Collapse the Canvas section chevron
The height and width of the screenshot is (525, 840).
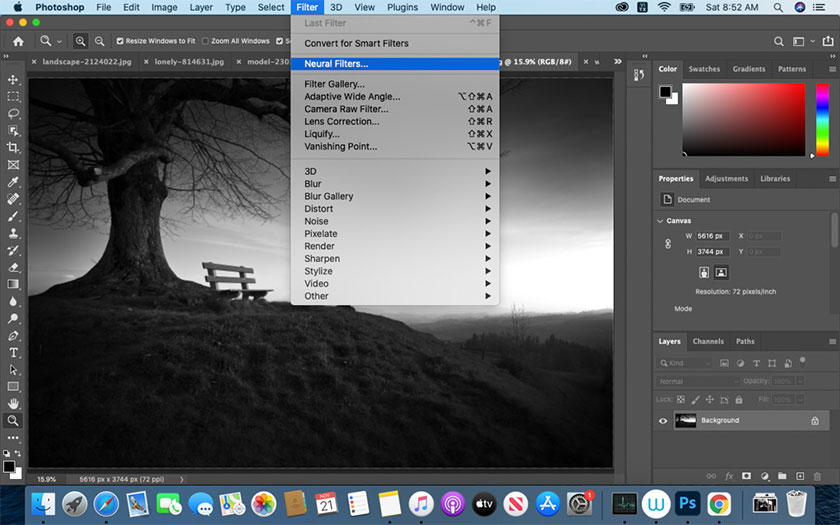(x=661, y=221)
